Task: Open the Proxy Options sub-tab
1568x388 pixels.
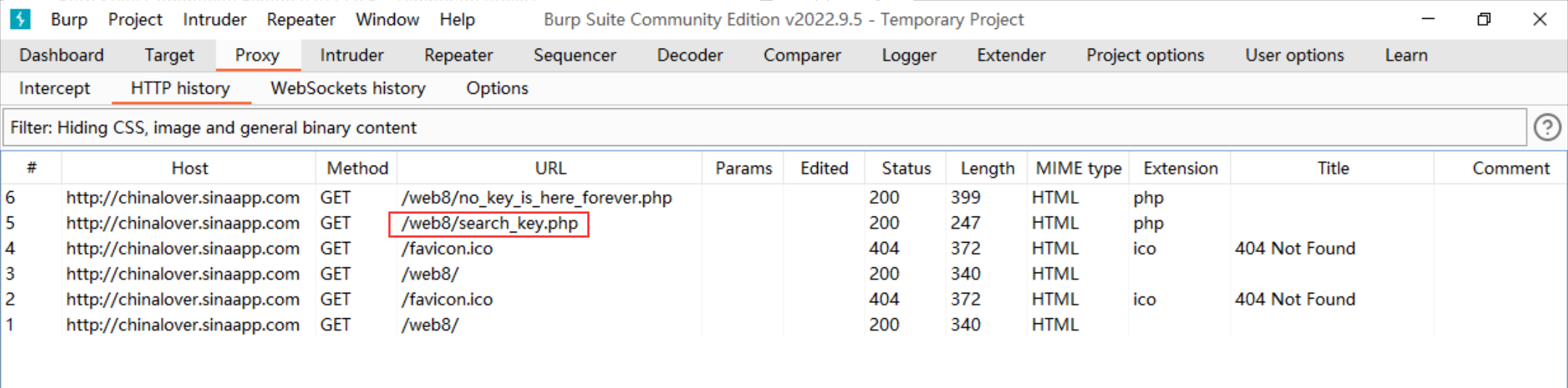Action: pos(497,89)
